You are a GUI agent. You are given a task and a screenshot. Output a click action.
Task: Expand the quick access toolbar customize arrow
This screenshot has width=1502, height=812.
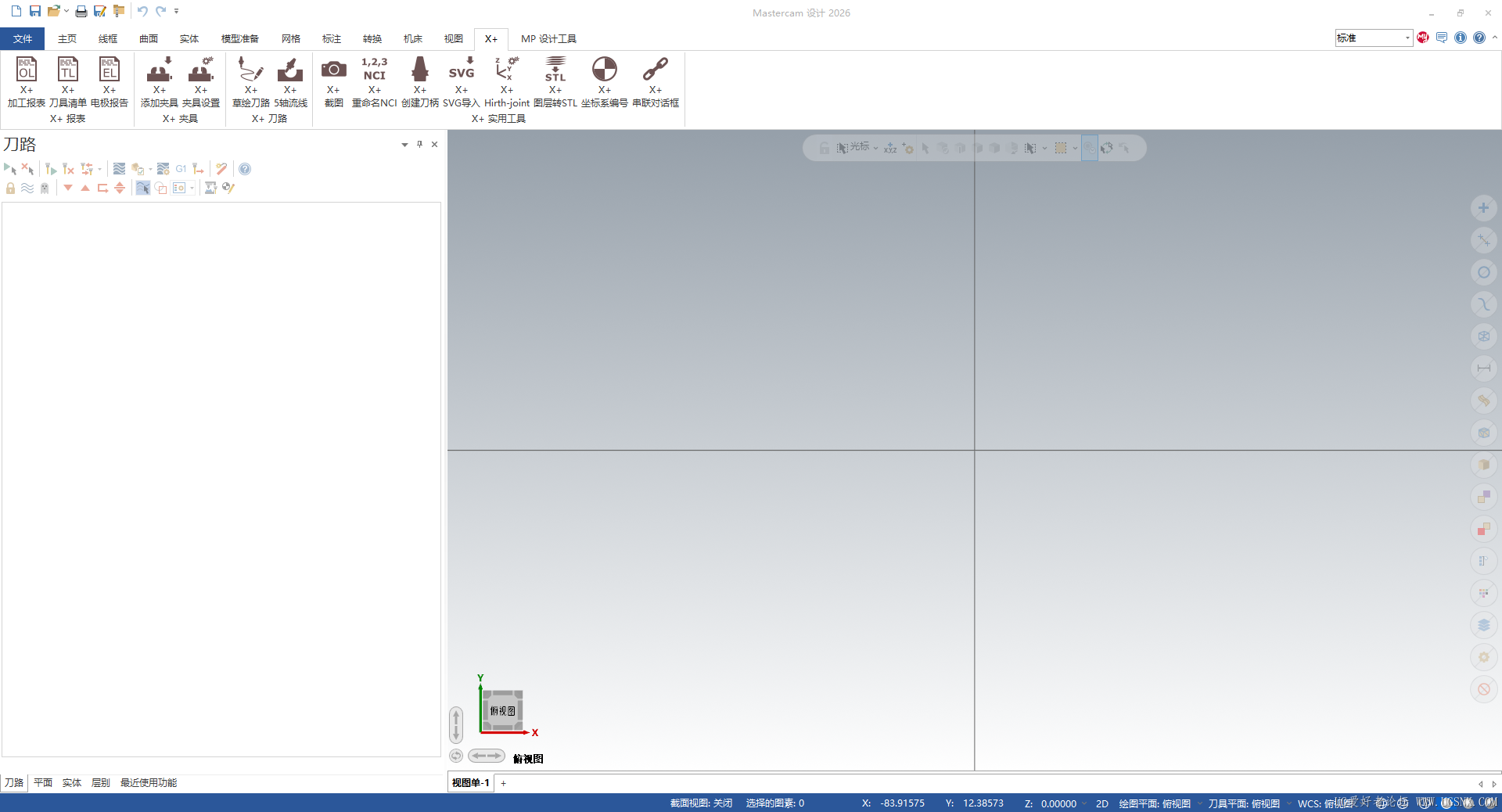tap(176, 11)
